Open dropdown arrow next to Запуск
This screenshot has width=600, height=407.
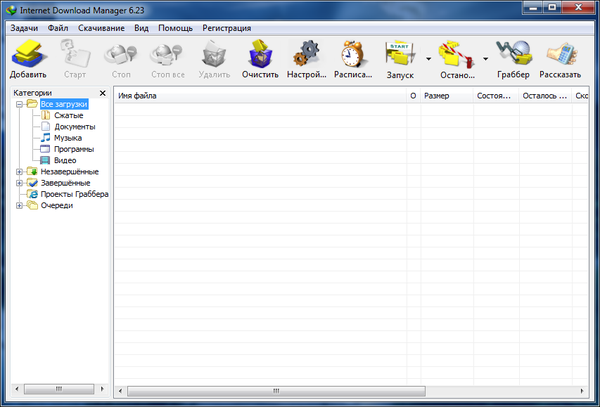[x=429, y=59]
